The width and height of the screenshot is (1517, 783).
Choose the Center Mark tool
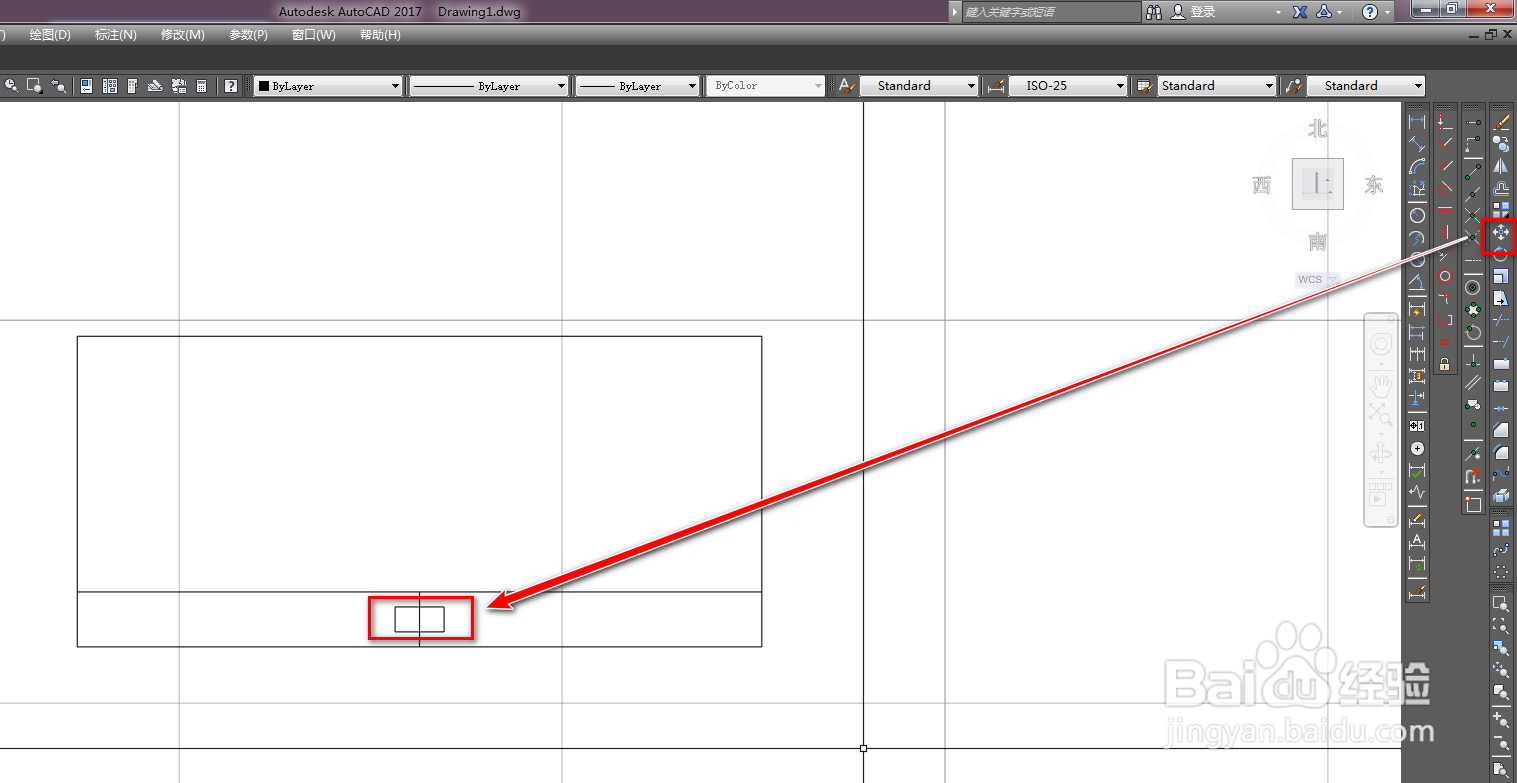[1417, 448]
